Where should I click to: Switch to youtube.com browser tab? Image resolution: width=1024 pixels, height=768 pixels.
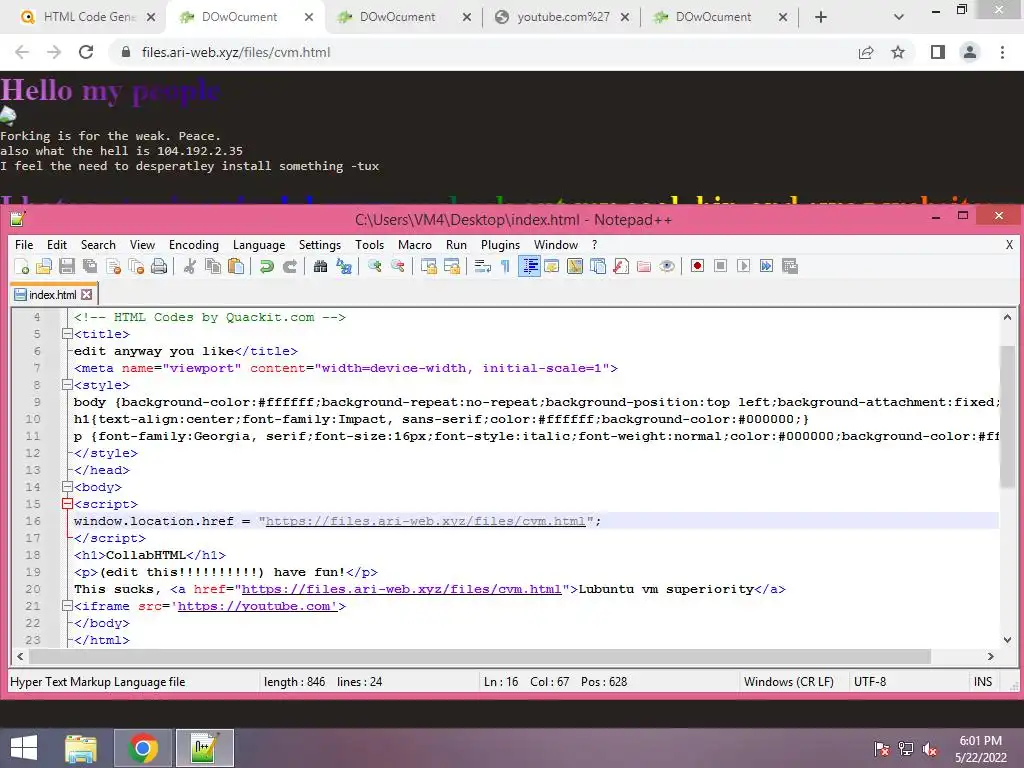tap(563, 17)
